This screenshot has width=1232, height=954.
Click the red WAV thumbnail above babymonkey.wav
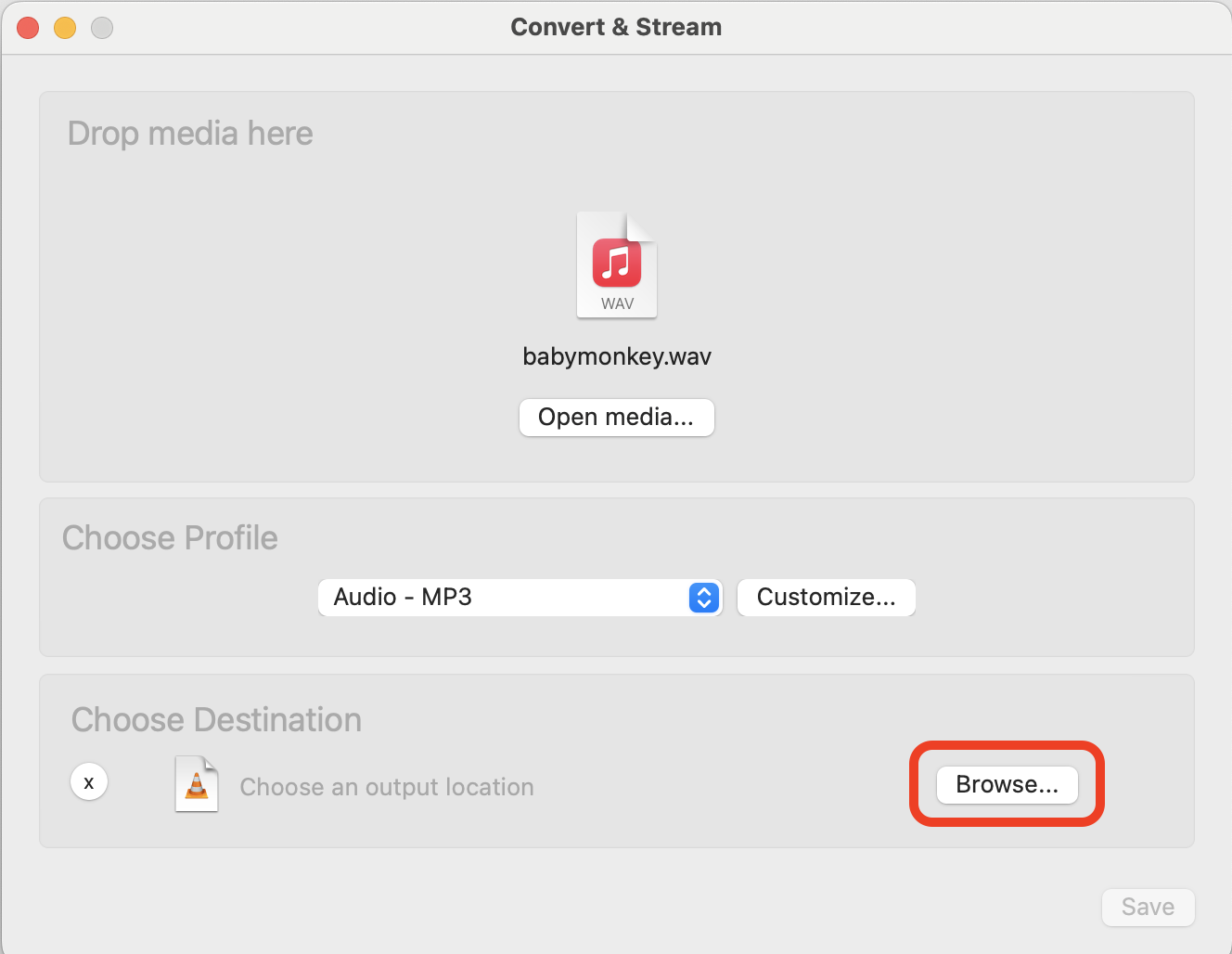(x=616, y=264)
